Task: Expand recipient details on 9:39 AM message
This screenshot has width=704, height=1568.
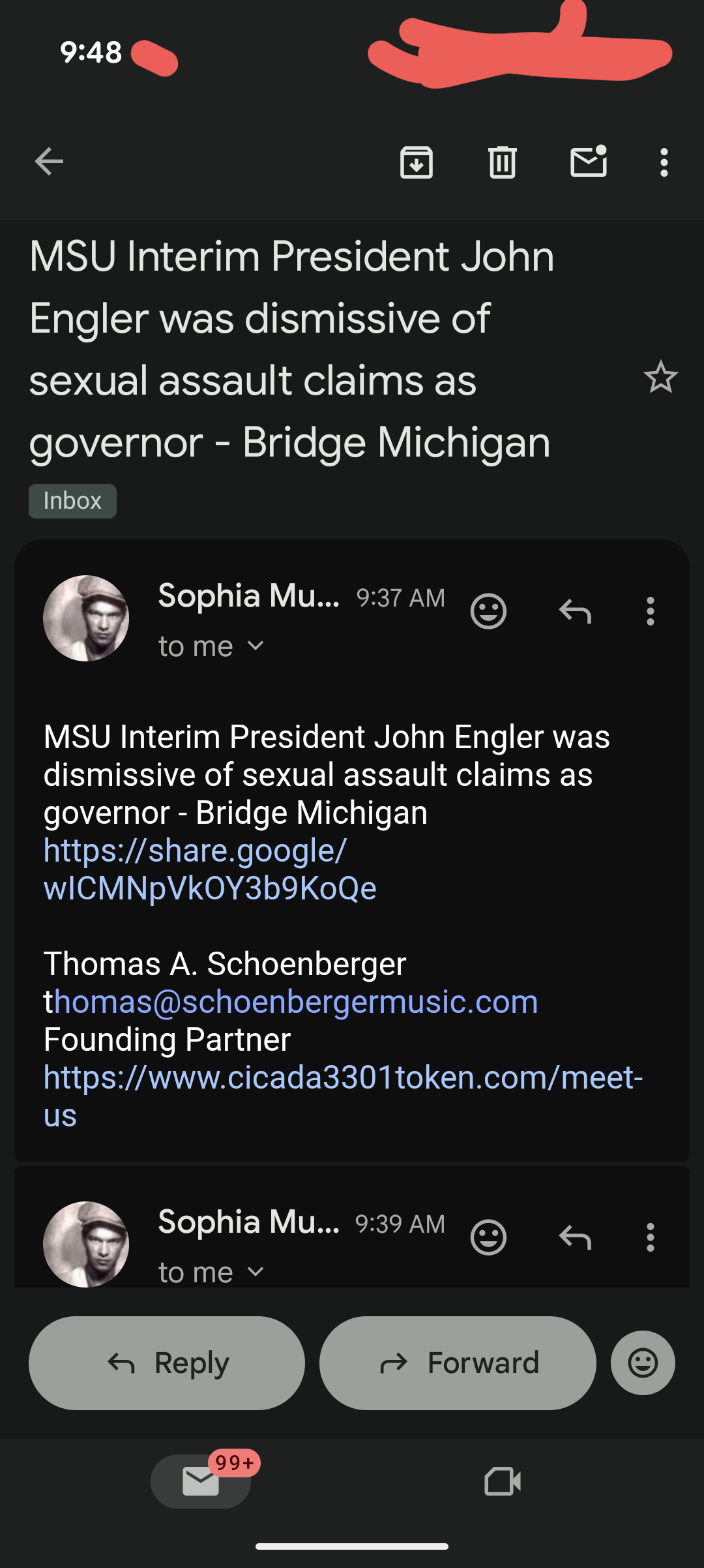Action: point(256,1271)
